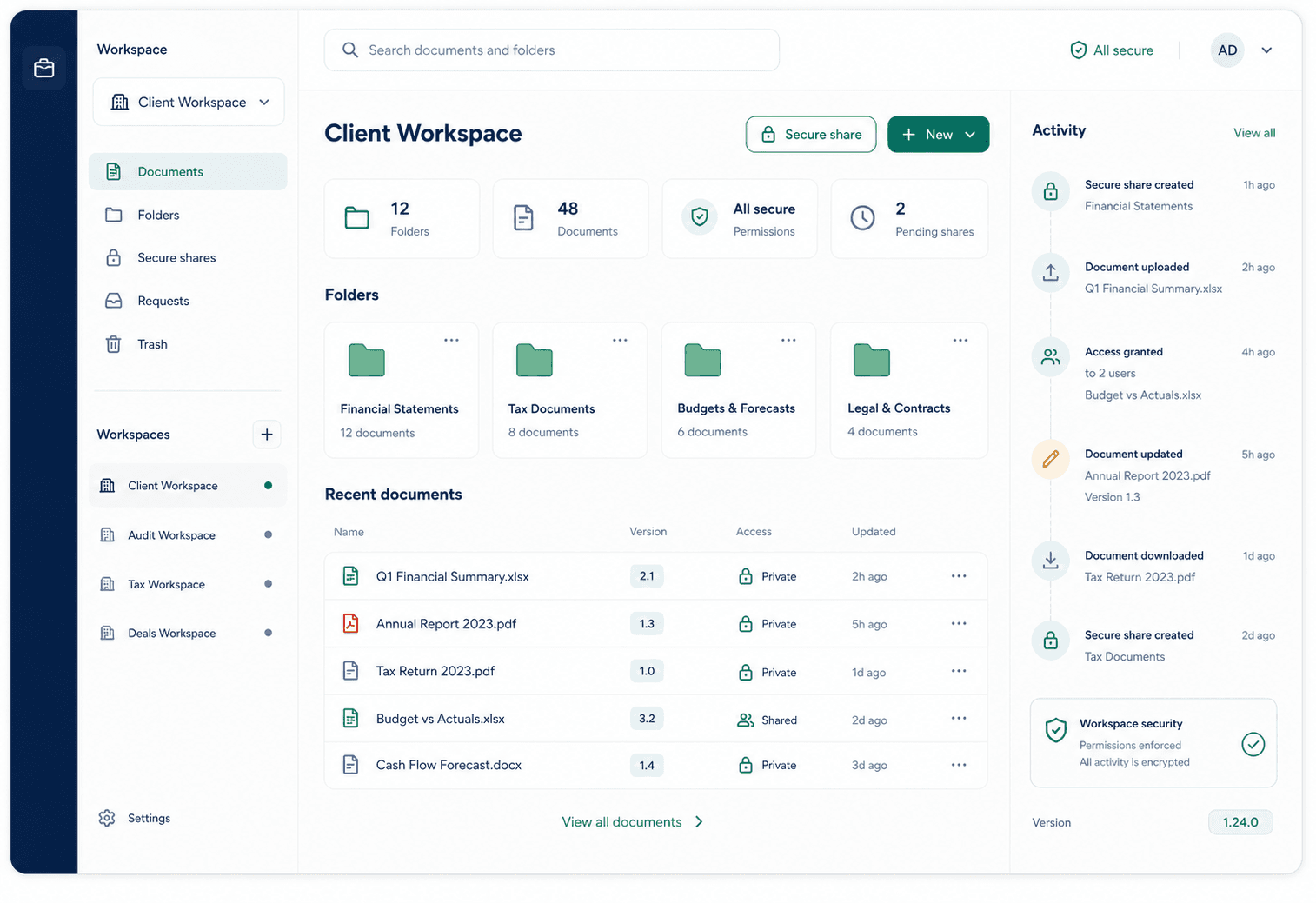The image size is (1316, 903).
Task: Click the briefcase icon in the dark rail
Action: click(44, 68)
